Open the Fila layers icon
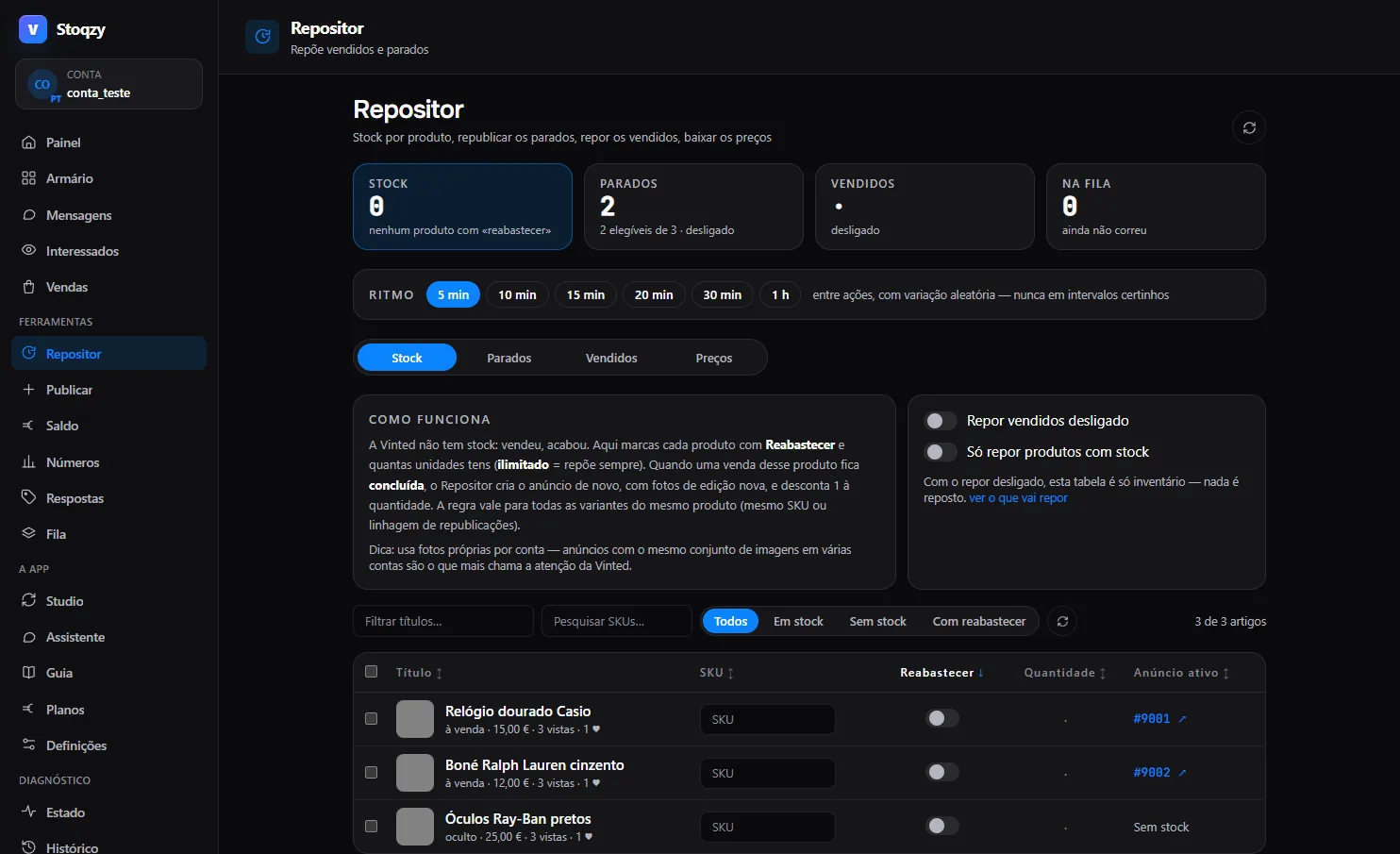1400x854 pixels. (x=28, y=534)
